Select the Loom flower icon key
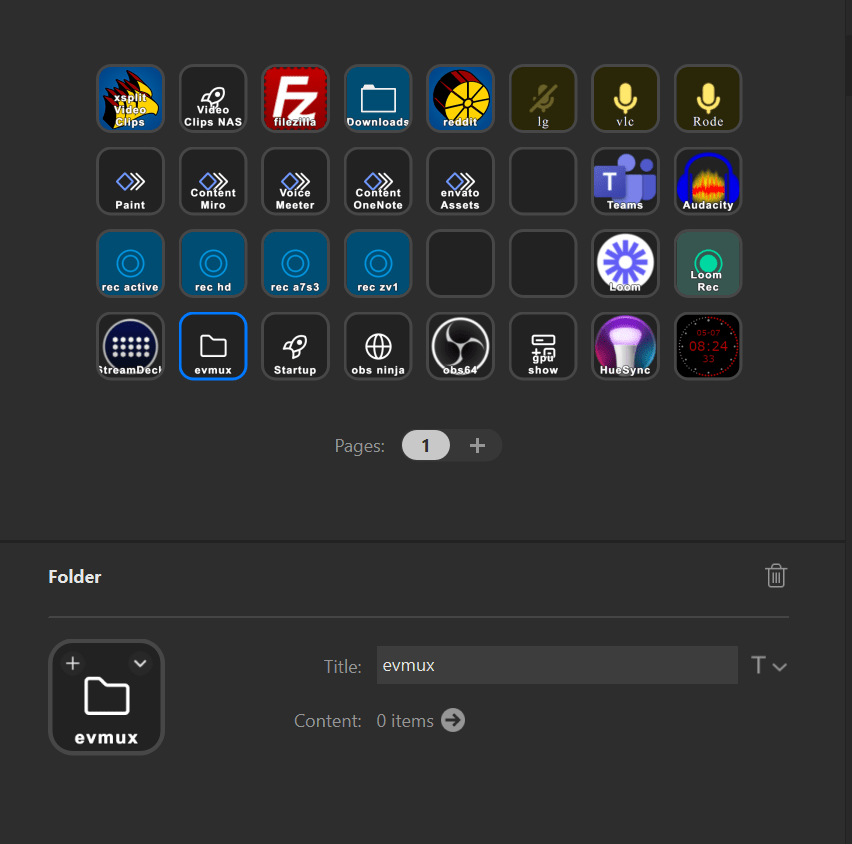Screen dimensions: 852x844 coord(625,264)
